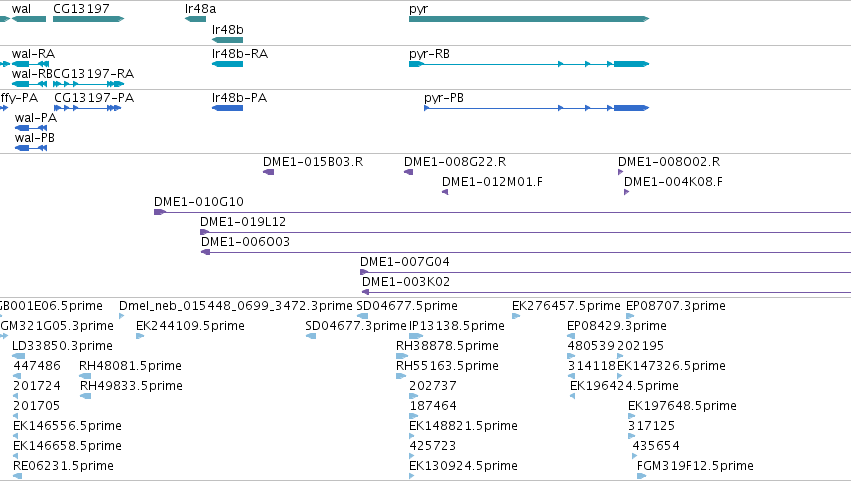Select BAC end DME1-004K08.F
Image resolution: width=851 pixels, height=481 pixels.
(626, 192)
